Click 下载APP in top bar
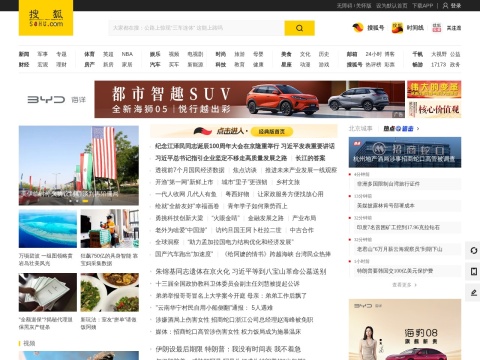480x360 pixels. coord(422,6)
